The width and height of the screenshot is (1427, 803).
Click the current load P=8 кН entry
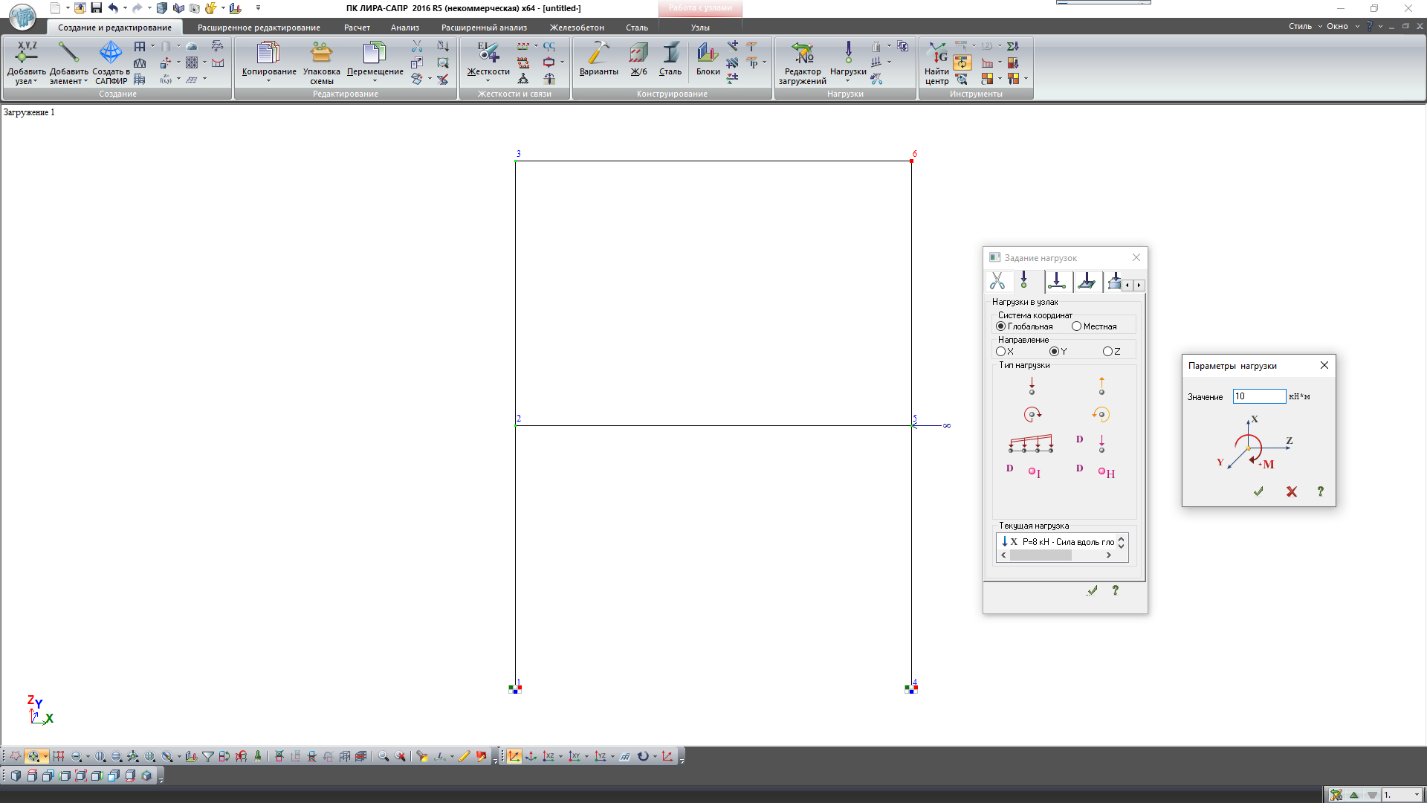(1057, 541)
